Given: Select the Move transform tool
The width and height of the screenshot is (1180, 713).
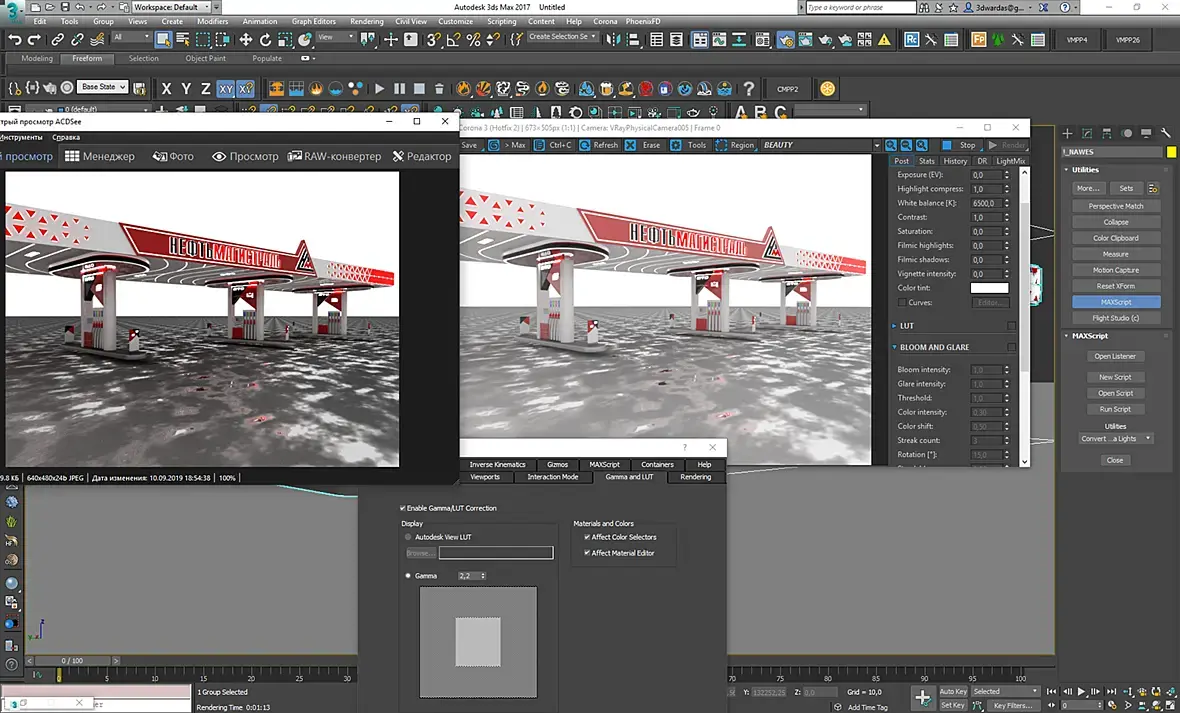Looking at the screenshot, I should tap(246, 40).
